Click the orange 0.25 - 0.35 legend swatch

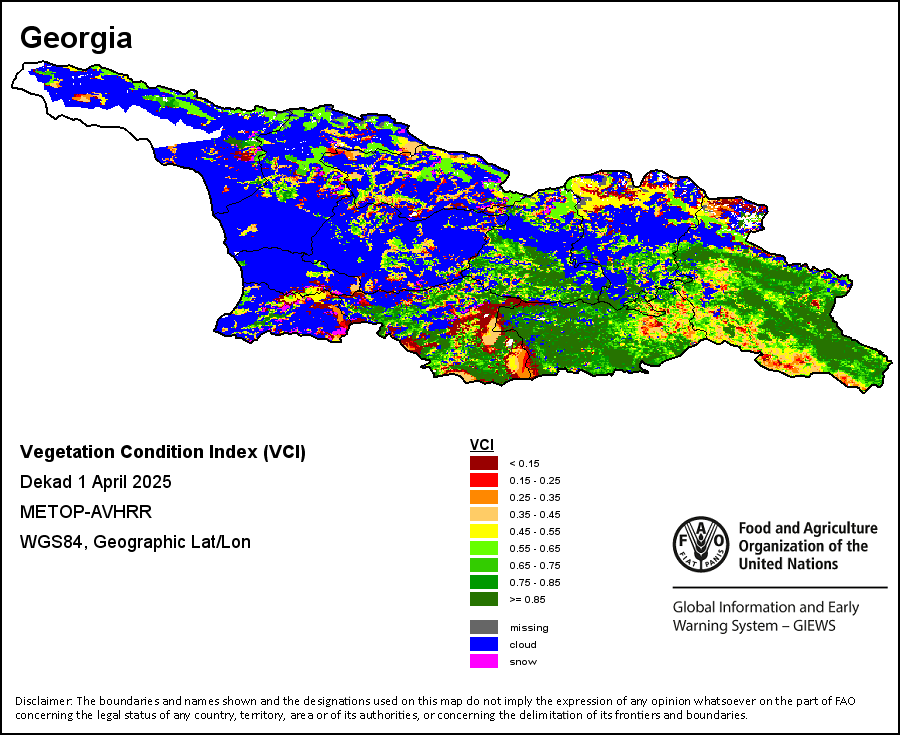[483, 497]
